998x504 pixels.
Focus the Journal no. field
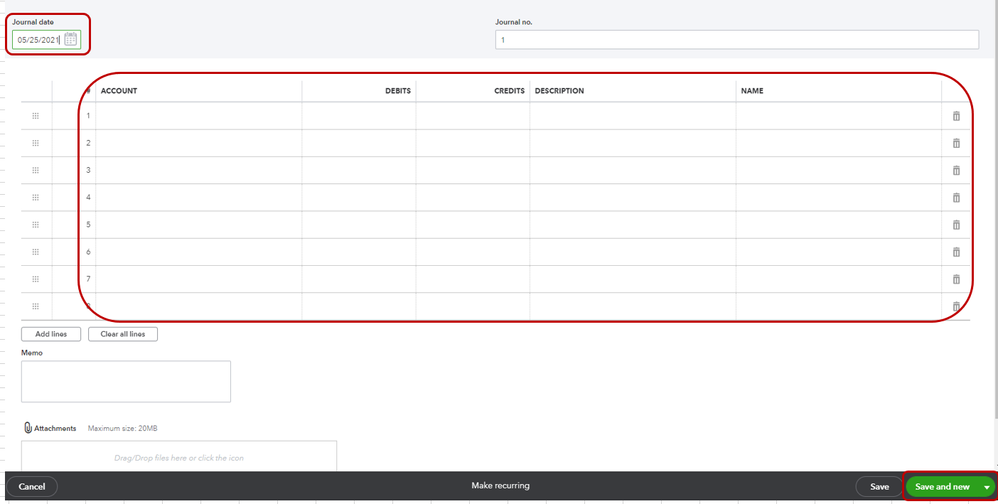coord(737,39)
